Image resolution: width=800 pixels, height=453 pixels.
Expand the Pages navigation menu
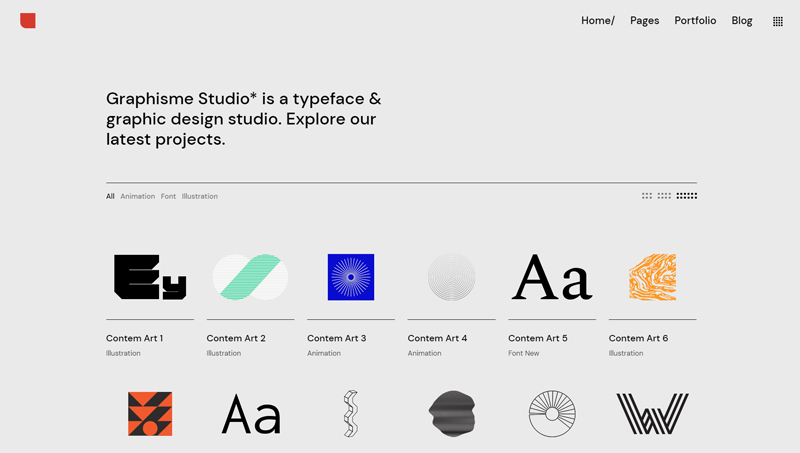coord(644,21)
